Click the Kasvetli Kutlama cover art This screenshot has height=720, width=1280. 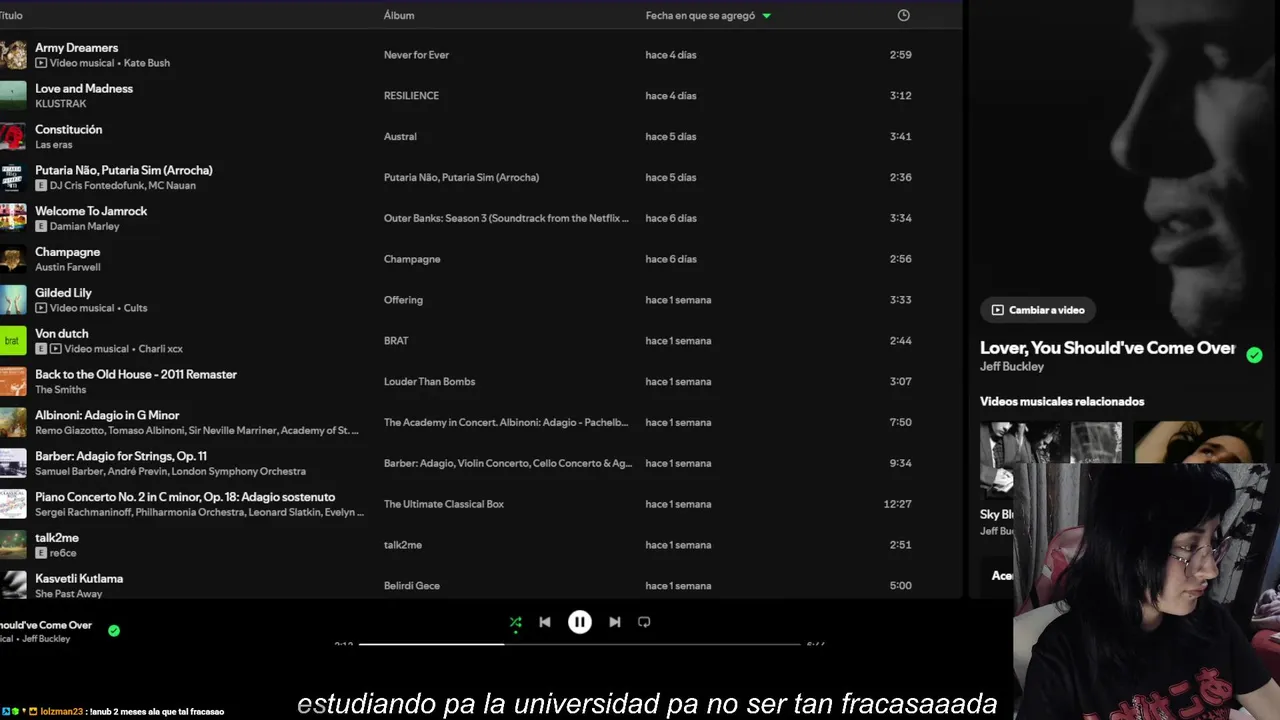click(13, 585)
